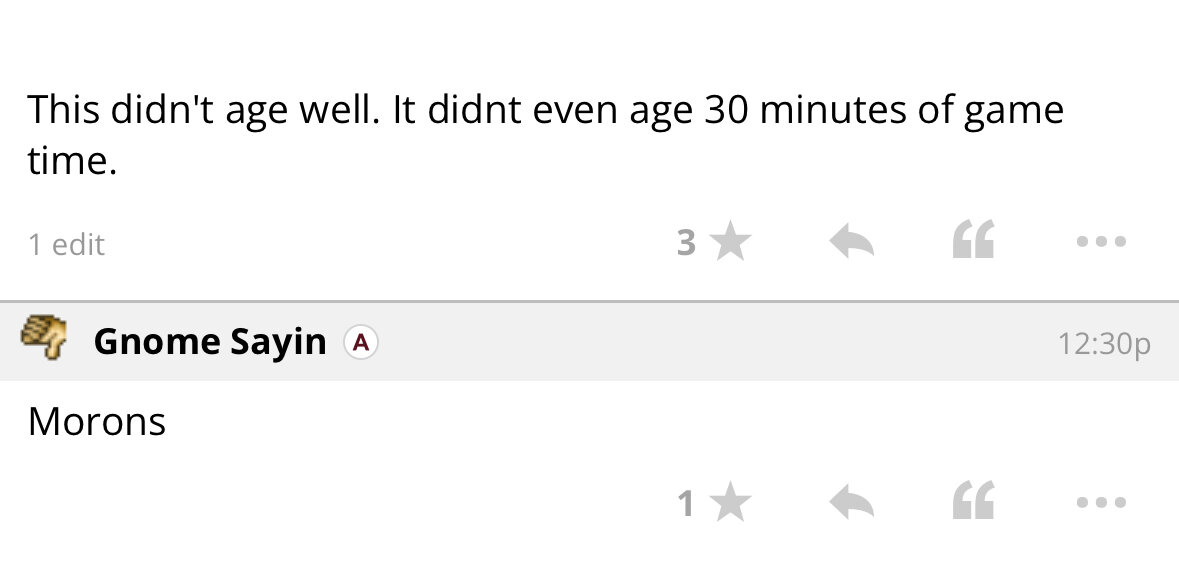Quote the "This didn't age well" post
The width and height of the screenshot is (1179, 561).
pyautogui.click(x=973, y=242)
